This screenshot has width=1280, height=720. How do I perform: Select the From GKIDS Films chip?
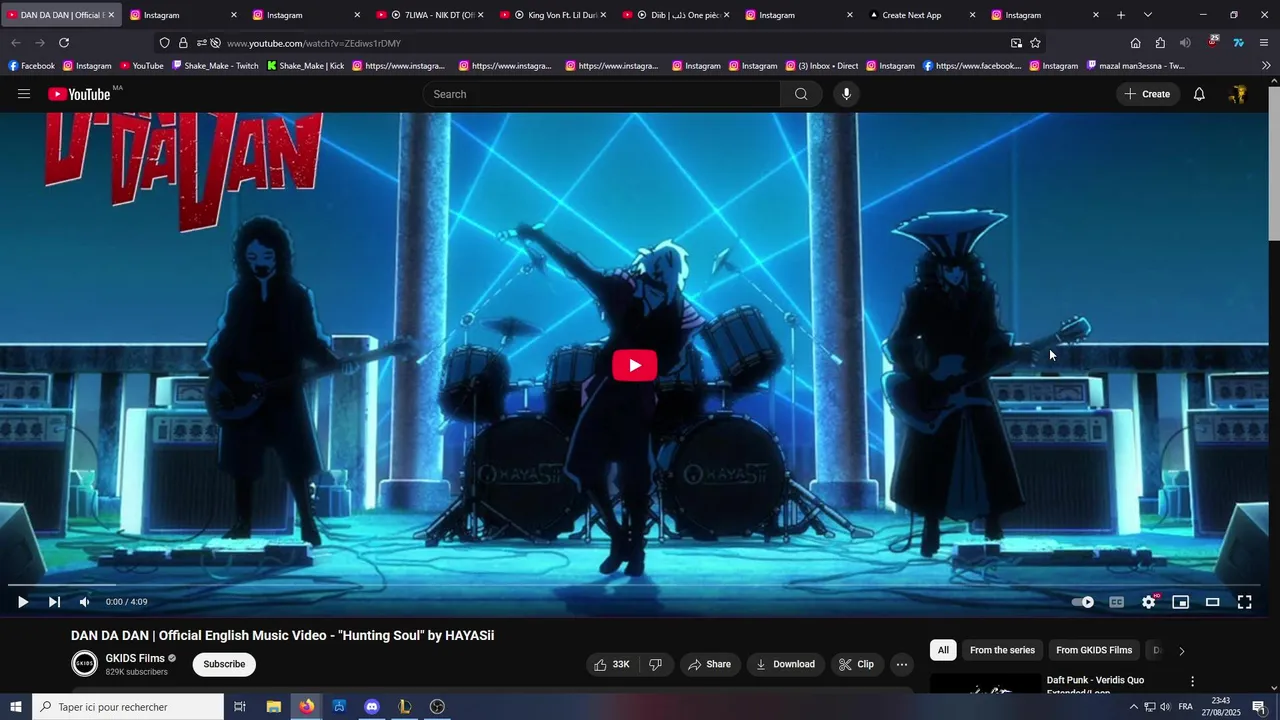1094,650
